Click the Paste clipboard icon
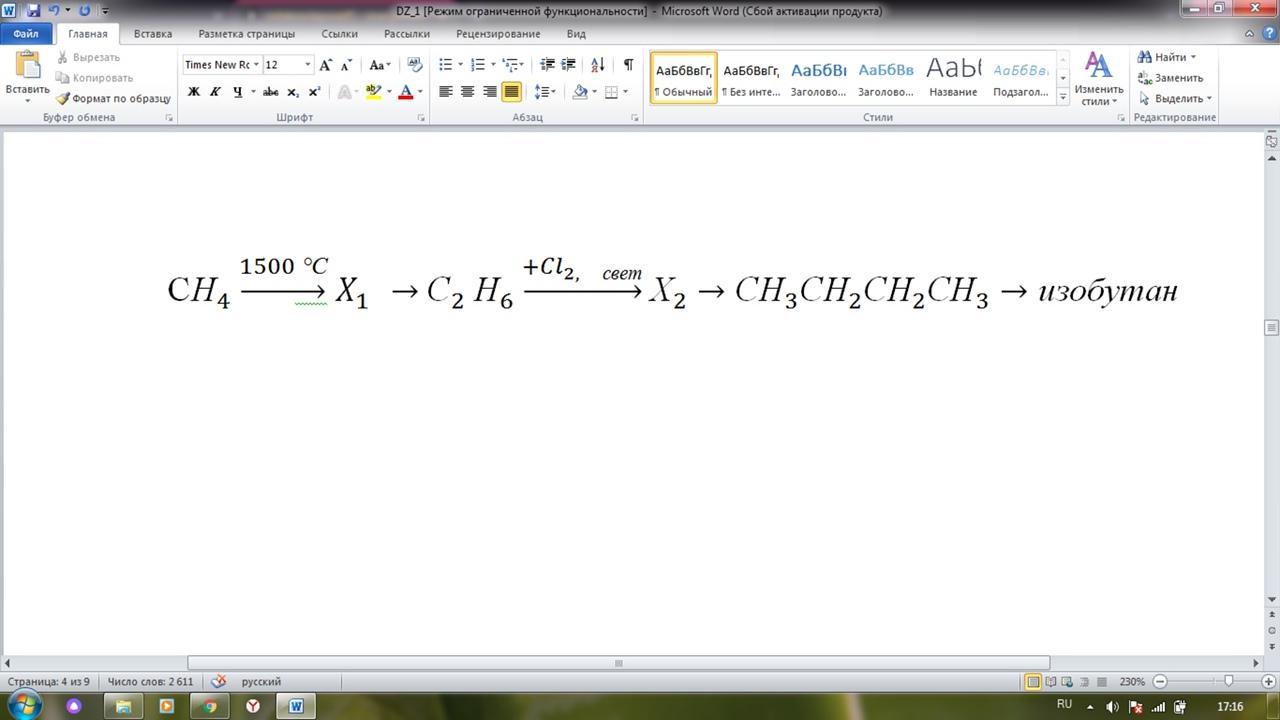 (27, 66)
